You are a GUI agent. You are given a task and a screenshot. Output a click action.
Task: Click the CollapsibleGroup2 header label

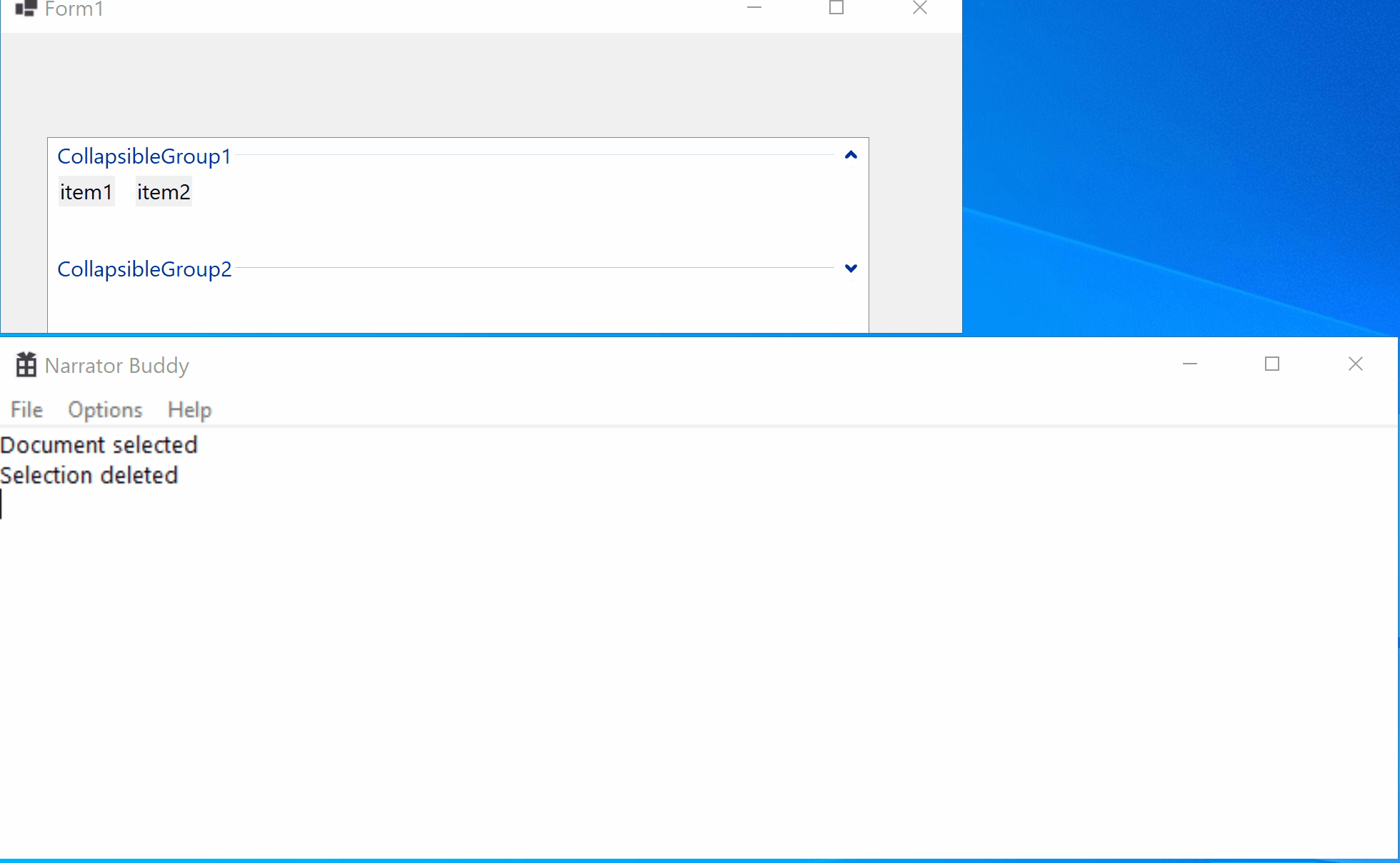144,269
